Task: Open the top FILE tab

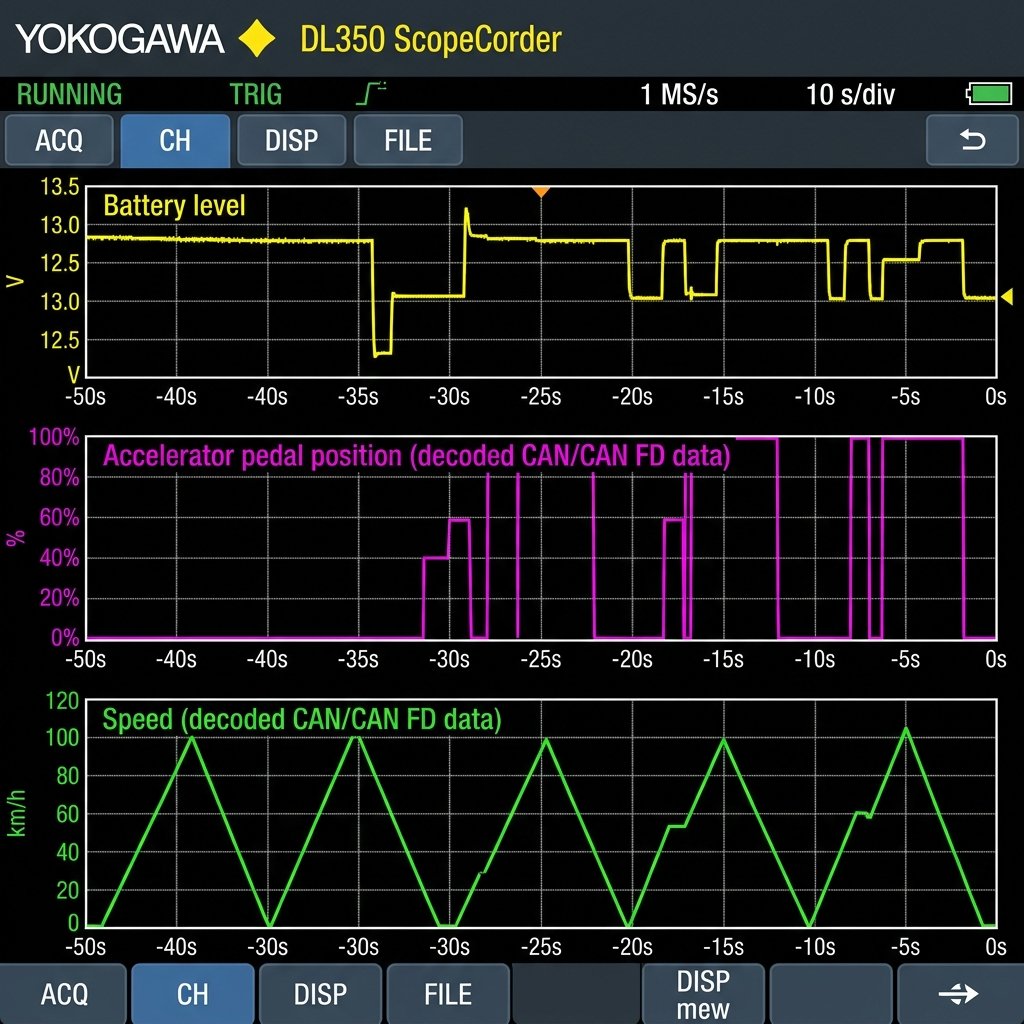Action: point(408,140)
